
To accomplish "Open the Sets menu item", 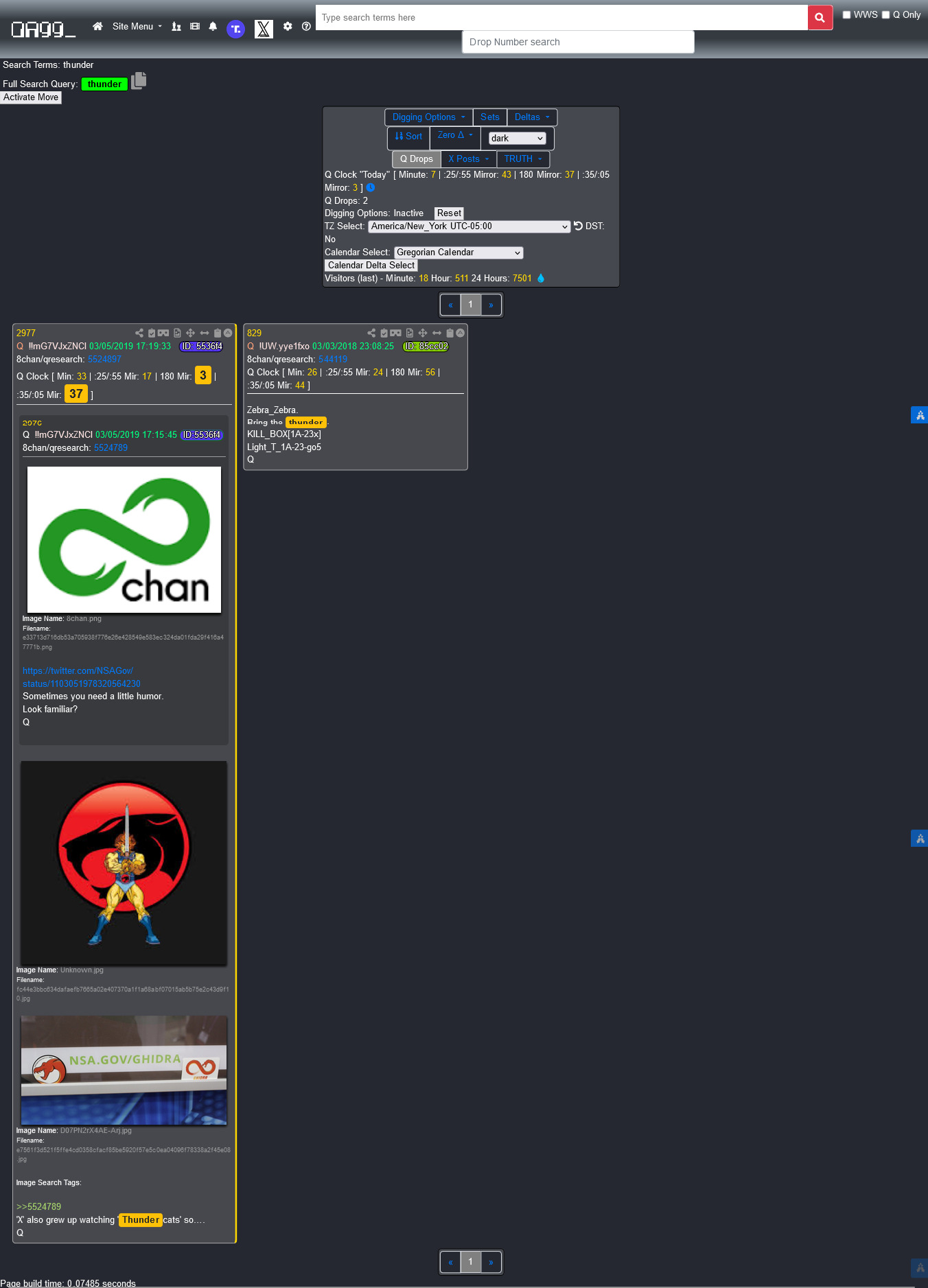I will pos(490,117).
